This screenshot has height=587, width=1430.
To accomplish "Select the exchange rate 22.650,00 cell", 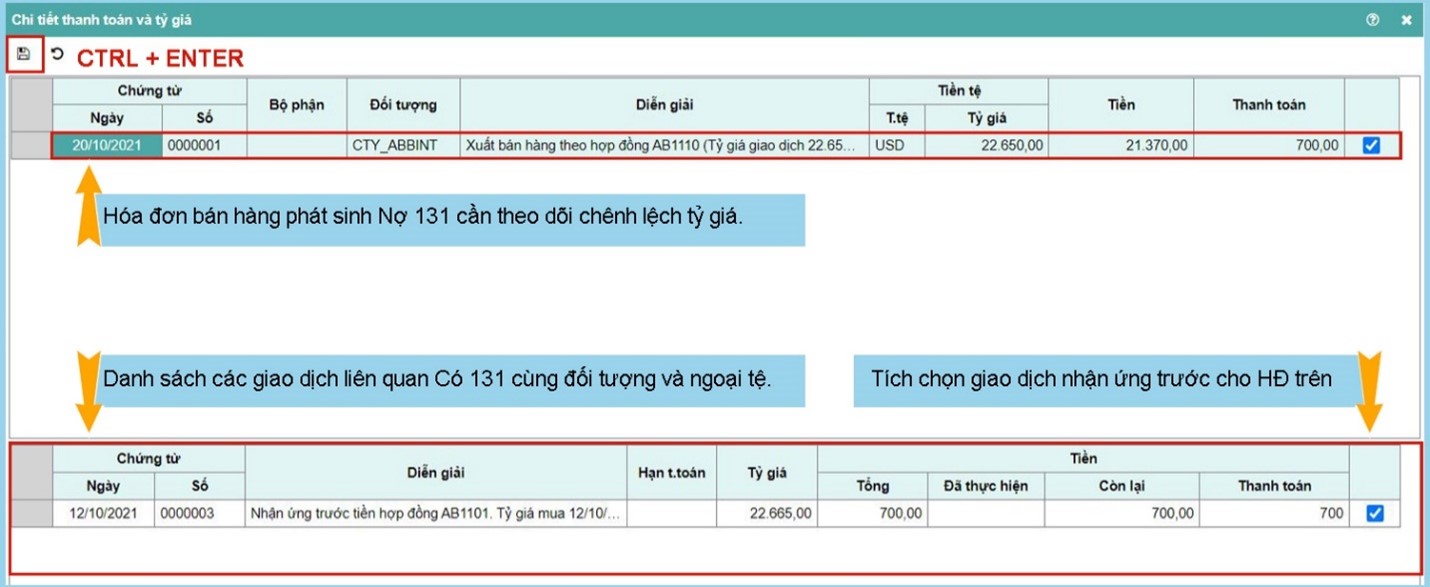I will coord(985,146).
